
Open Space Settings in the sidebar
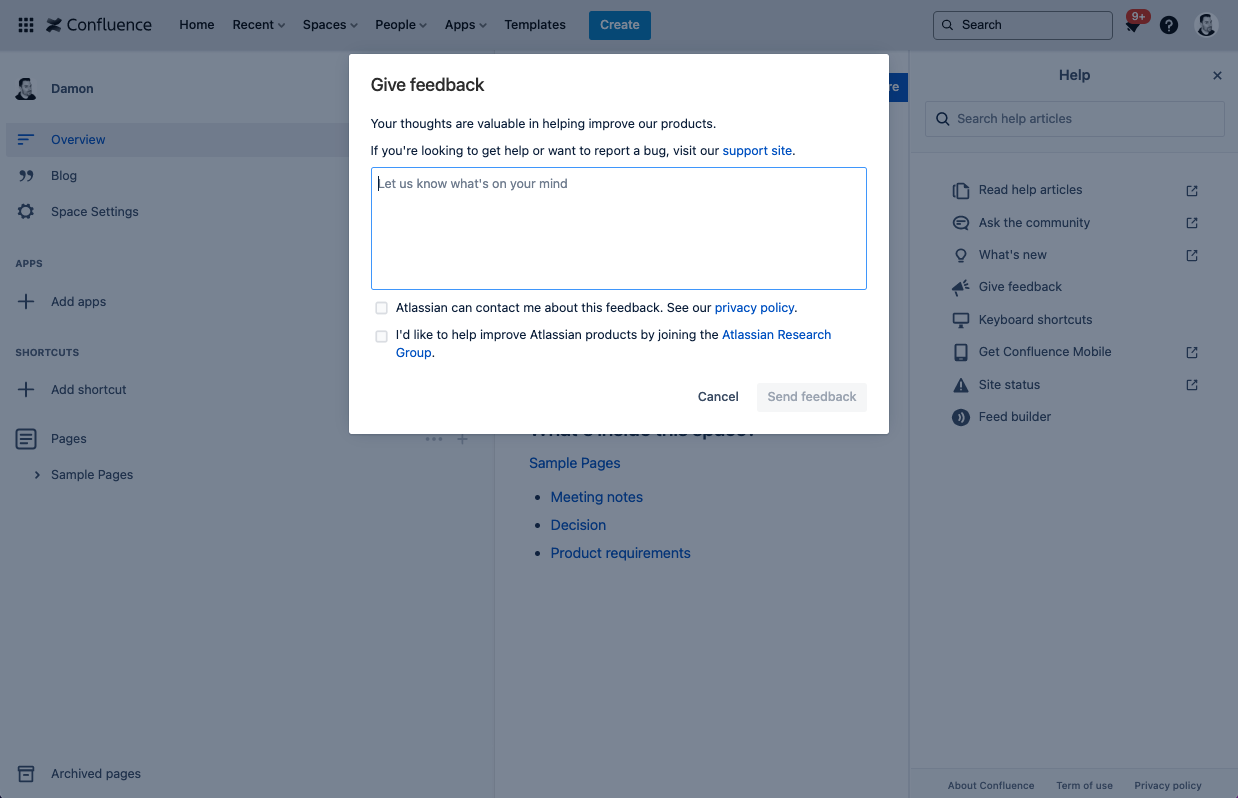point(95,212)
